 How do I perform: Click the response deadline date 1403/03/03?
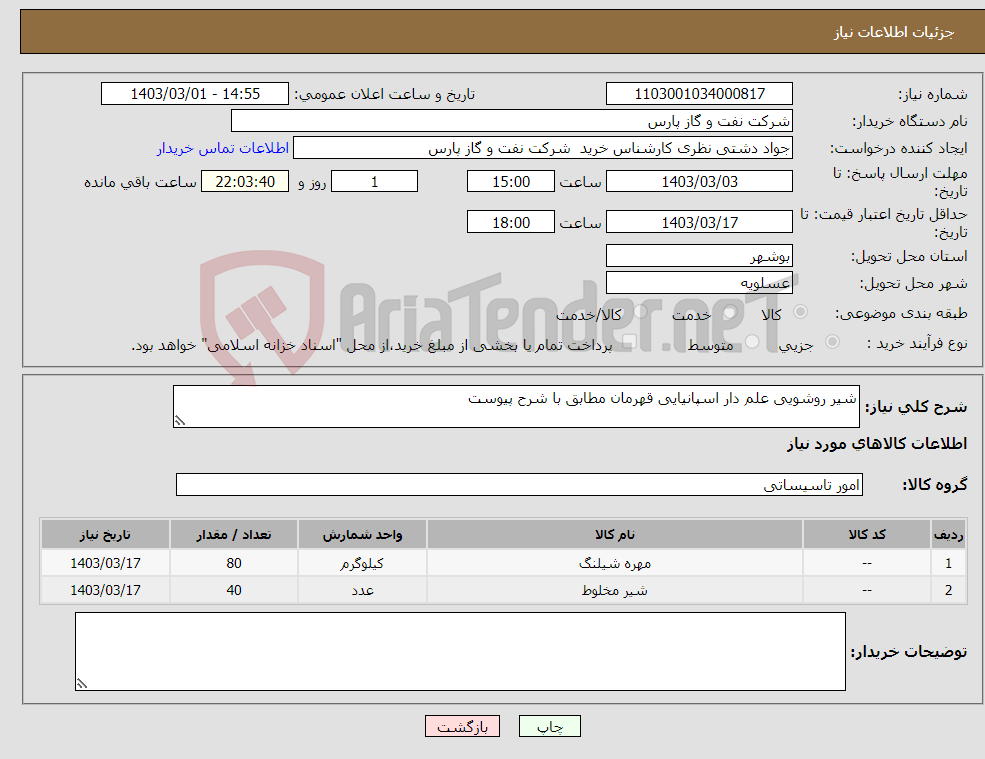pos(699,182)
